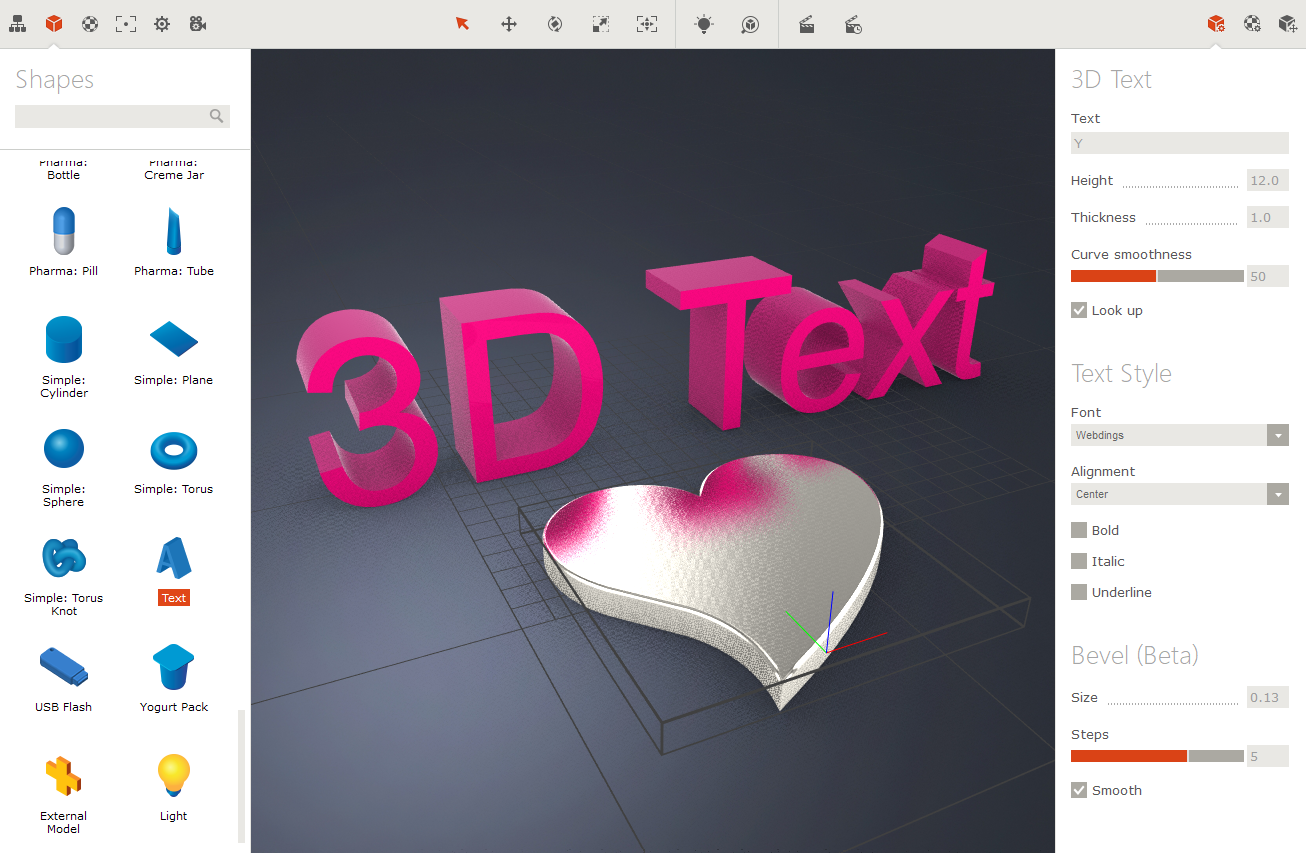1306x853 pixels.
Task: Click the Thickness dotted slider track
Action: coord(1192,223)
